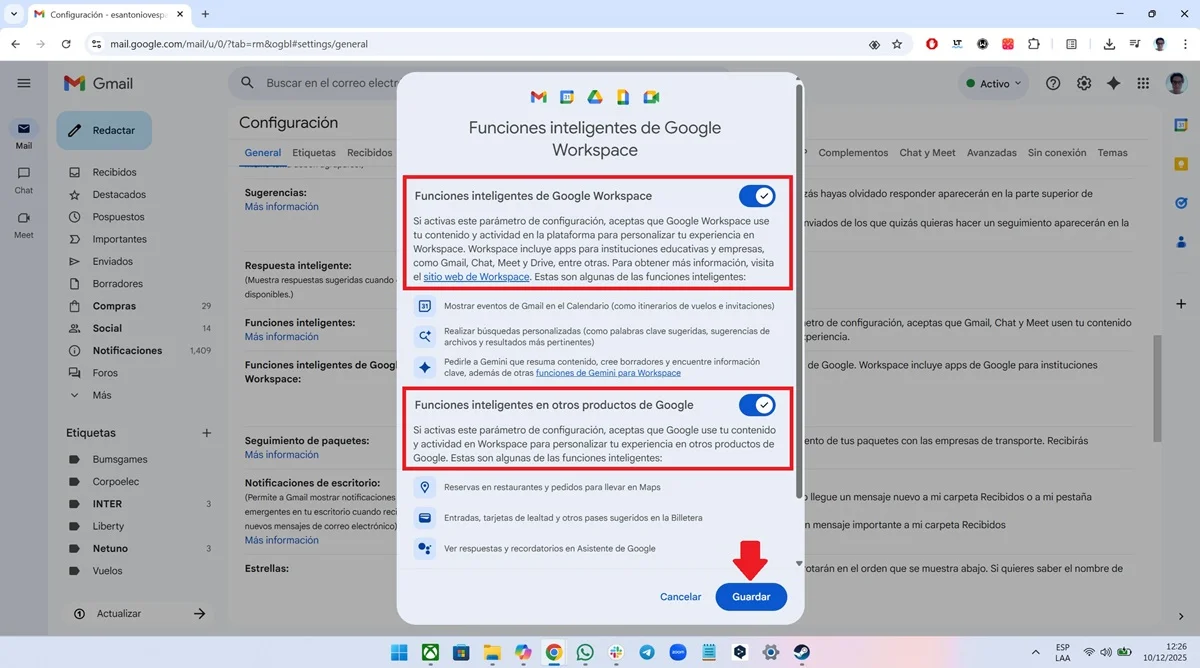The height and width of the screenshot is (668, 1200).
Task: Create new label with plus icon
Action: 207,433
